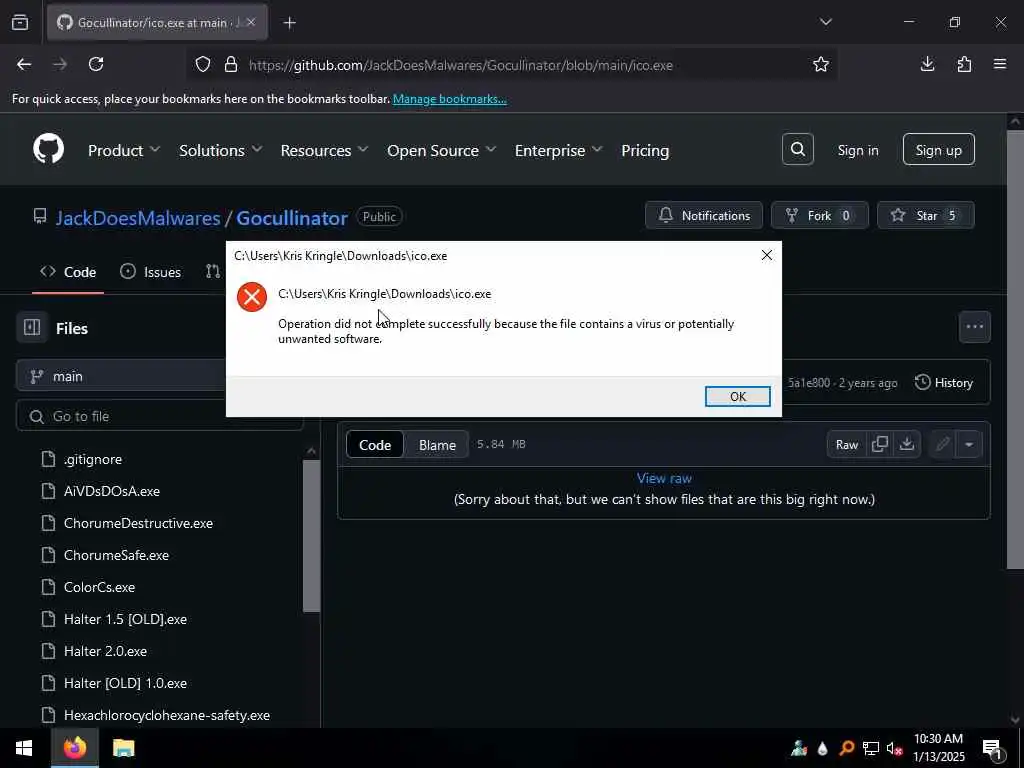Click OK in the error dialog

[737, 396]
